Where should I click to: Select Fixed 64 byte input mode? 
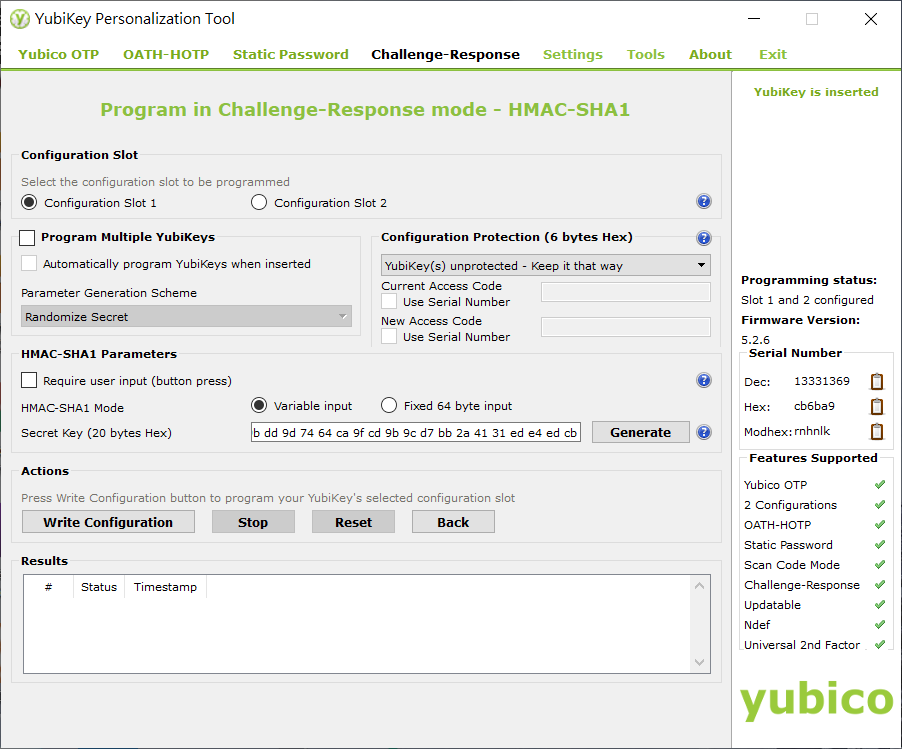[x=389, y=406]
